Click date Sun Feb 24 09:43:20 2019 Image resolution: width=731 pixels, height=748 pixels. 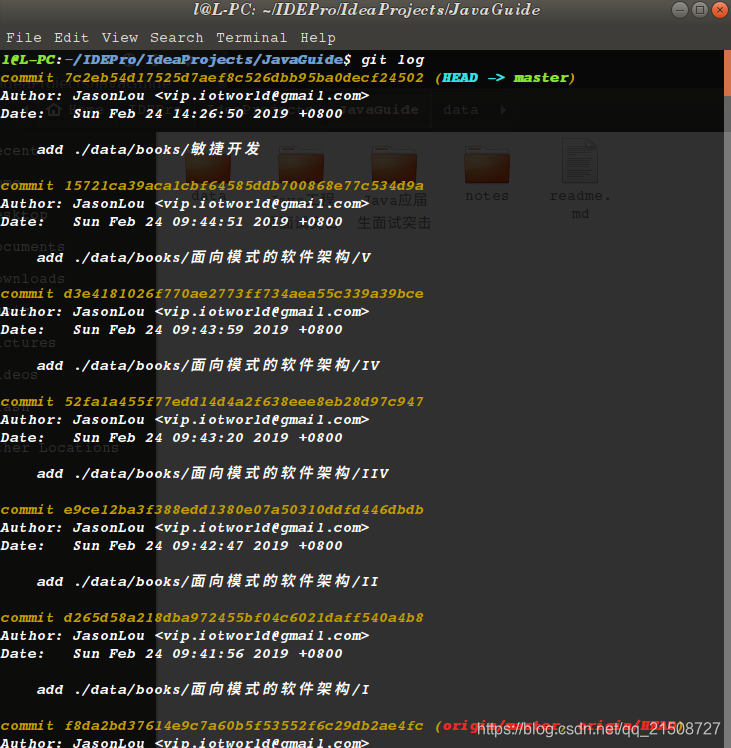pyautogui.click(x=181, y=438)
